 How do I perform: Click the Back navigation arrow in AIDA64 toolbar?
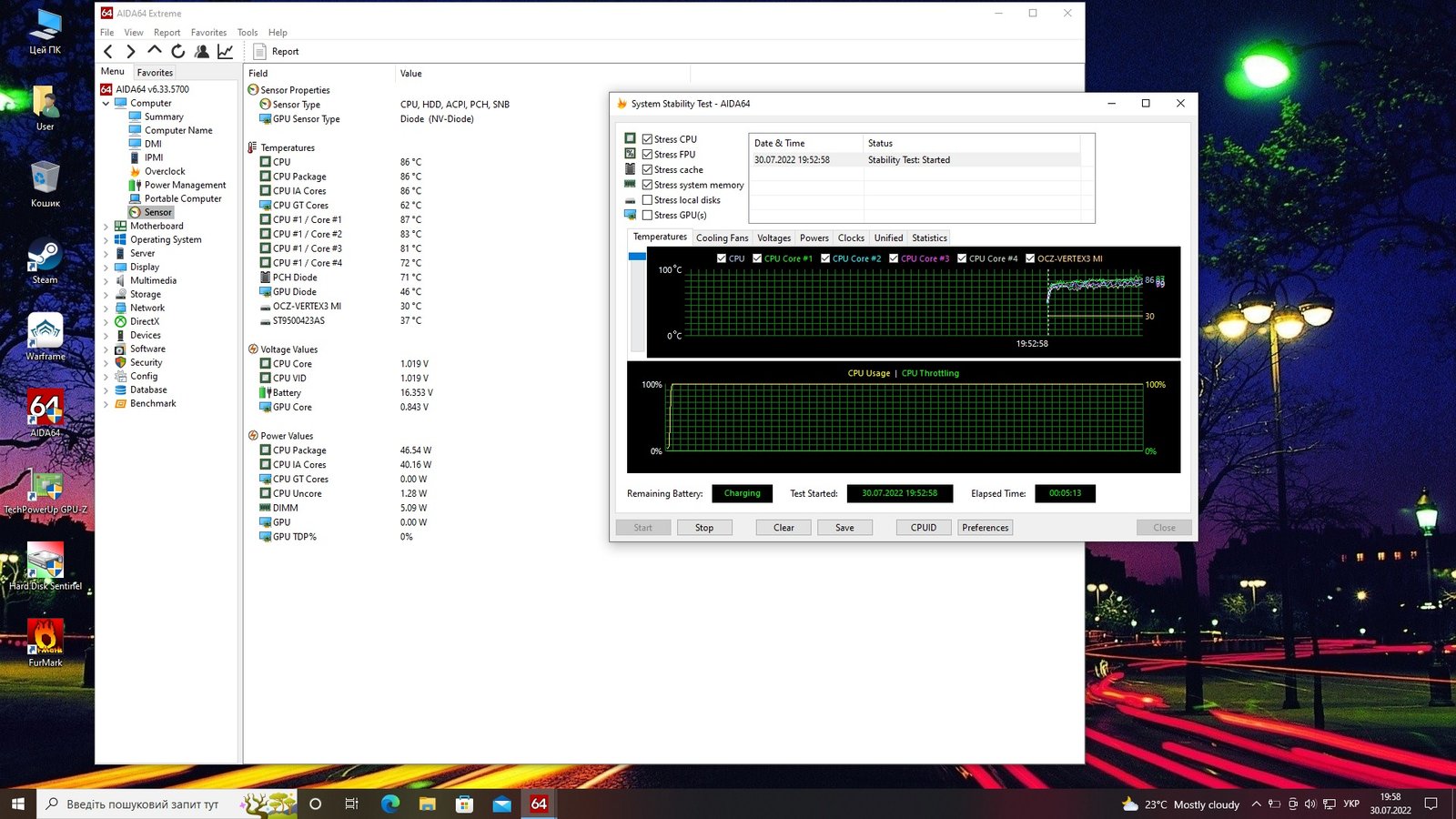(x=108, y=52)
